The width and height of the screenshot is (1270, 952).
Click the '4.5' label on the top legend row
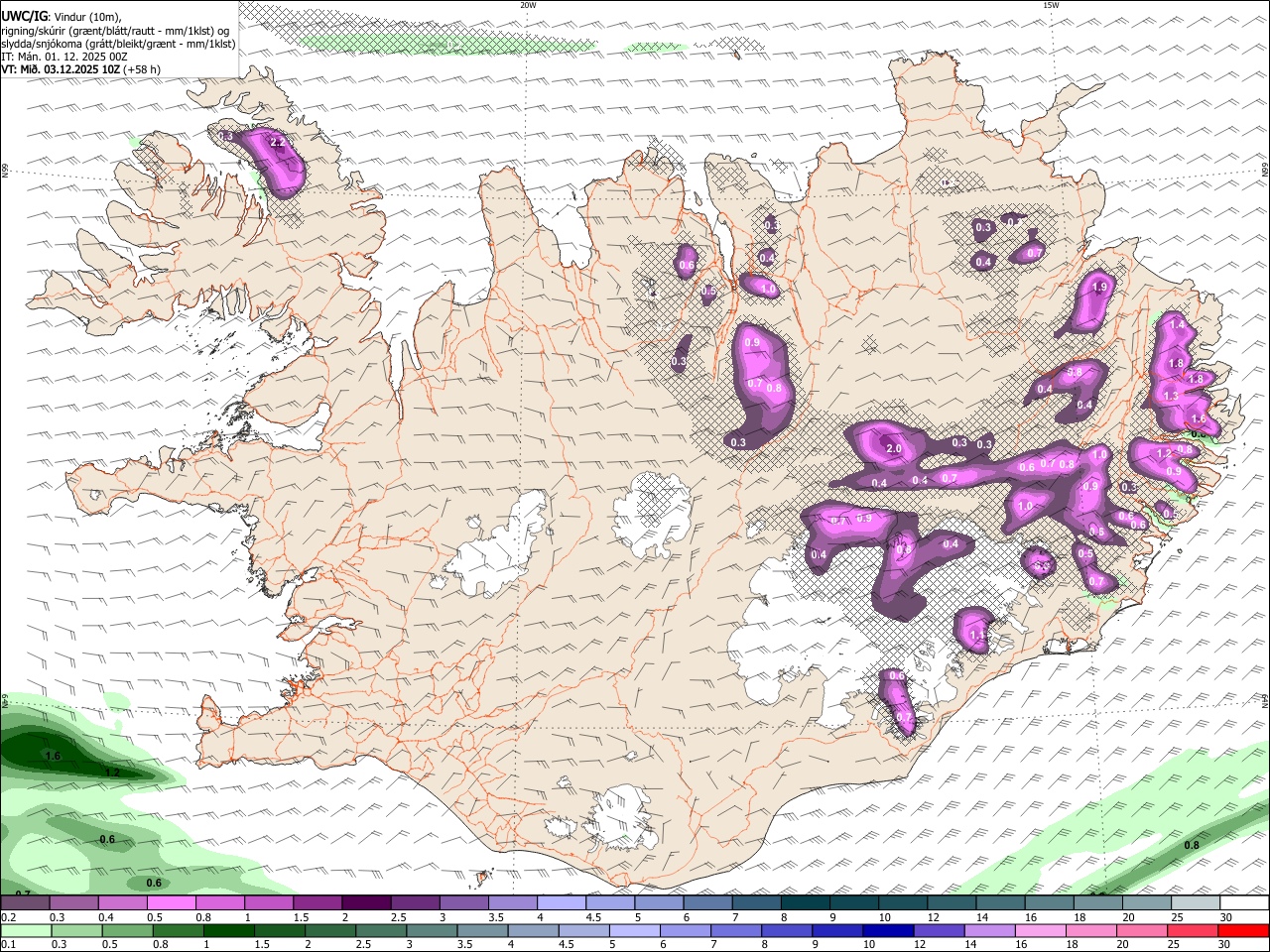(593, 917)
